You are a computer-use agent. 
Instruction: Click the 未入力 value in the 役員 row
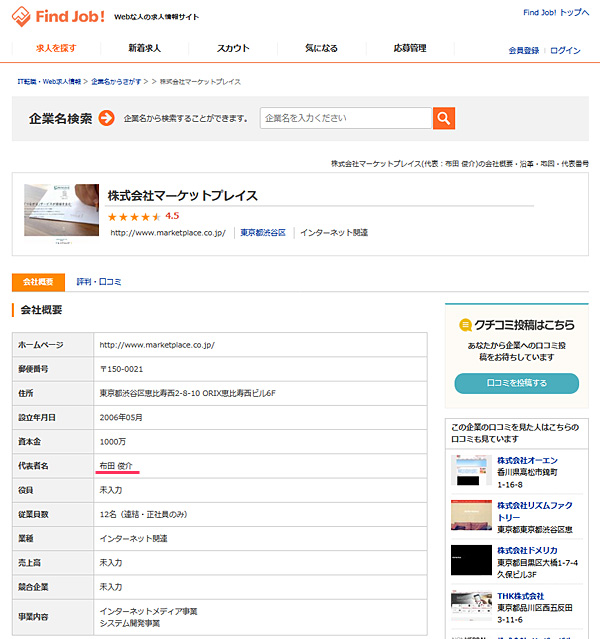[111, 490]
